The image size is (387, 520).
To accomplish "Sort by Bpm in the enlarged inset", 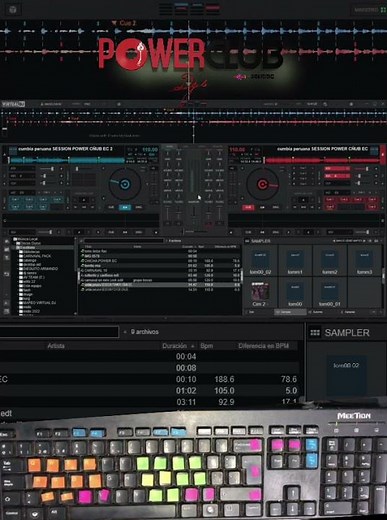I will pyautogui.click(x=207, y=346).
